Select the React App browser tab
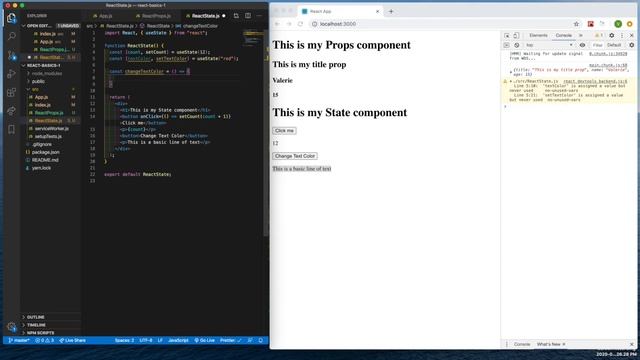 click(340, 11)
